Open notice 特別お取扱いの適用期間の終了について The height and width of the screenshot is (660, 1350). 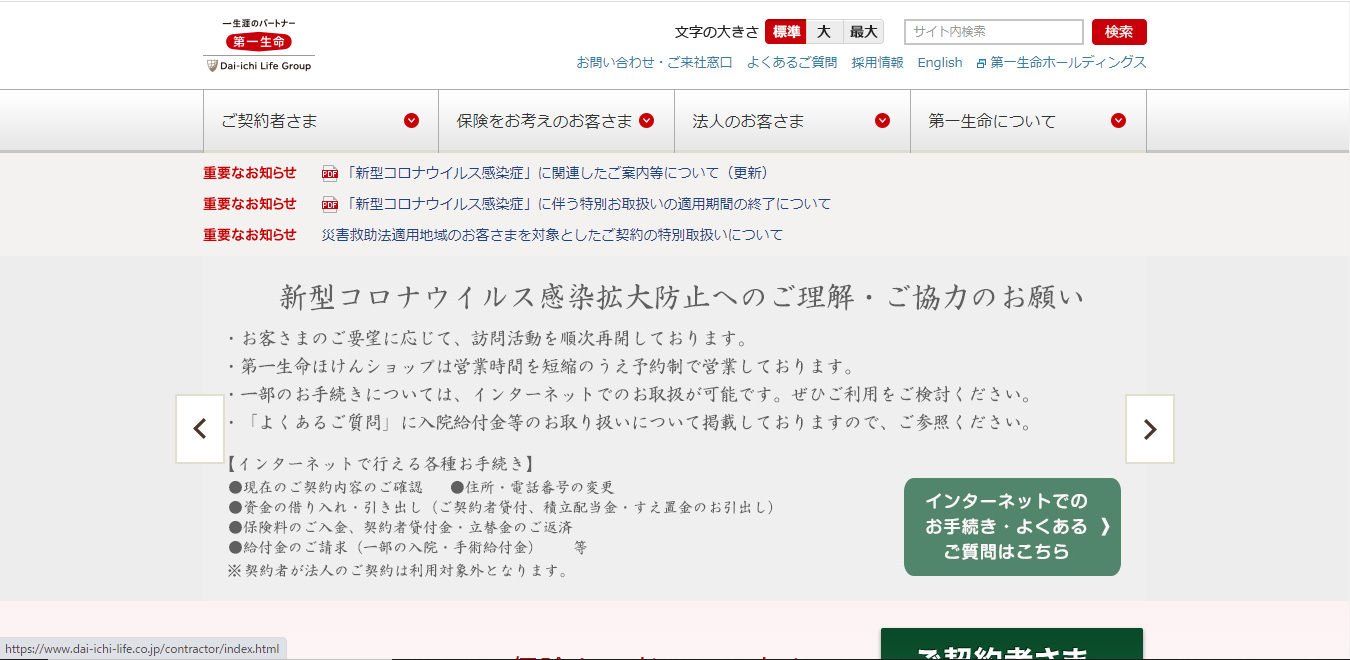[x=587, y=204]
